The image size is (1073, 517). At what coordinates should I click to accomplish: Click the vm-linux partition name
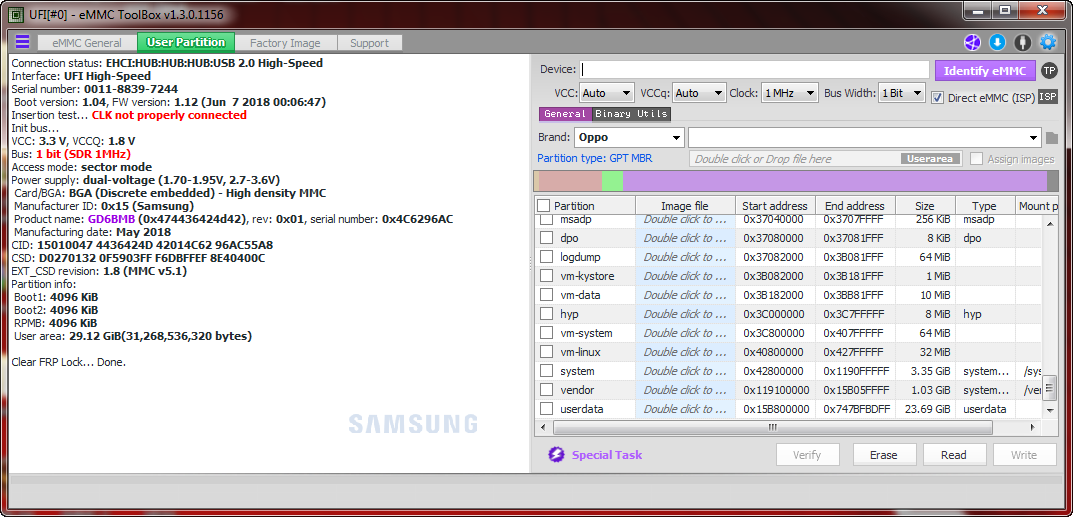tap(580, 352)
